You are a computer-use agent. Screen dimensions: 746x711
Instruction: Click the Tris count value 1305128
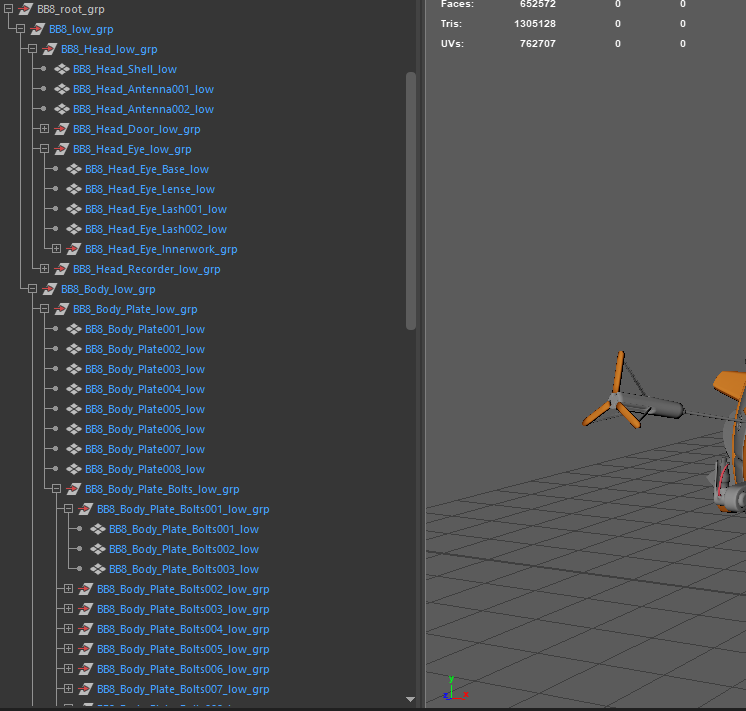point(535,24)
